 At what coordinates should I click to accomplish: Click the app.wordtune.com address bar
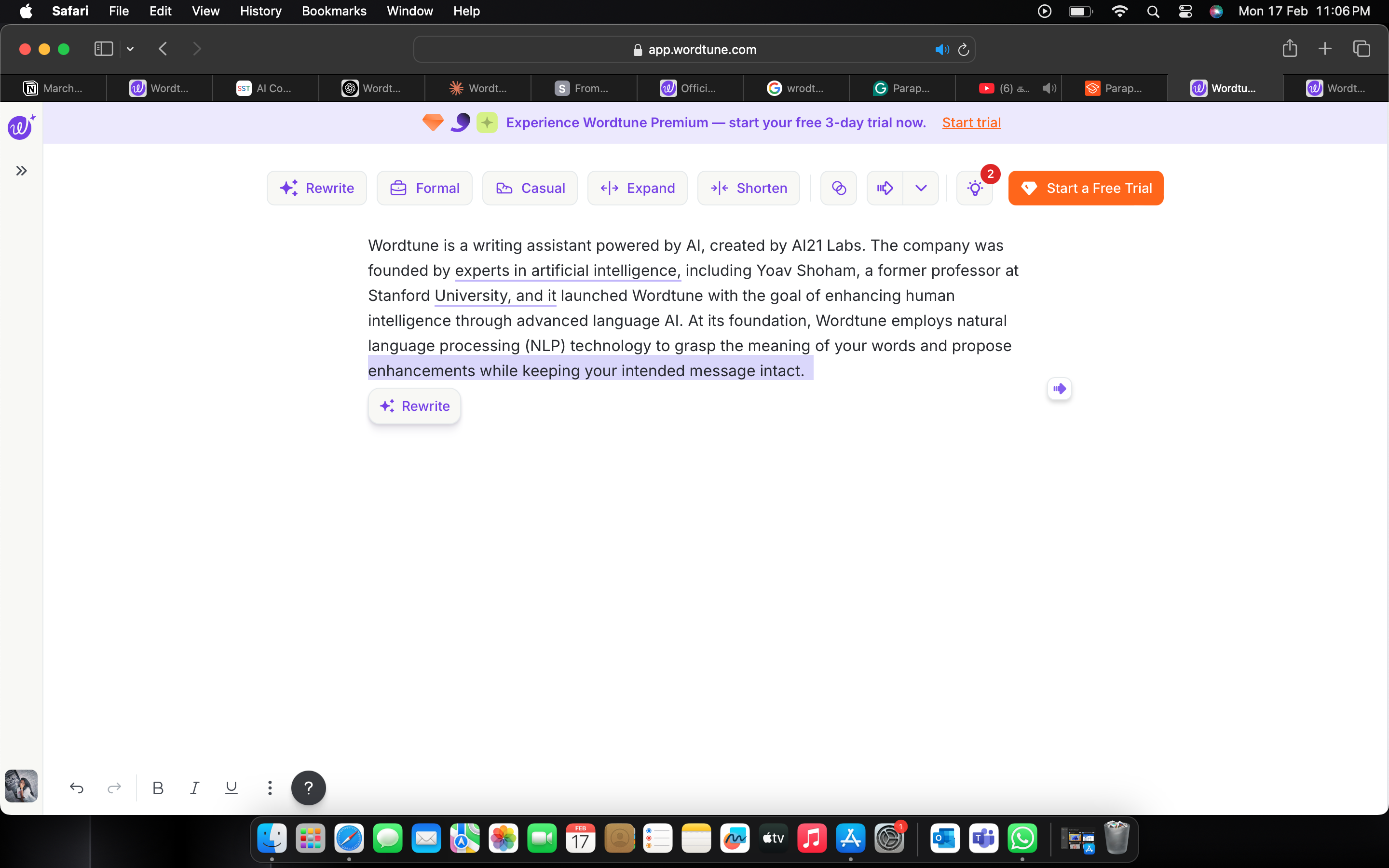tap(694, 49)
